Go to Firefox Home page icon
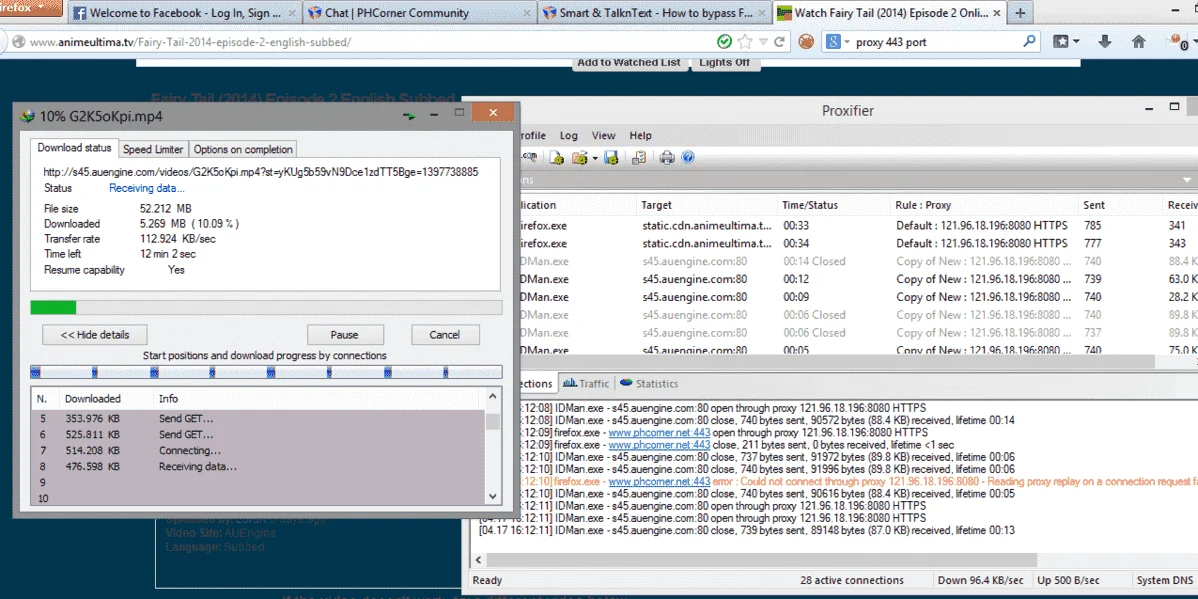Viewport: 1198px width, 599px height. pos(1138,41)
